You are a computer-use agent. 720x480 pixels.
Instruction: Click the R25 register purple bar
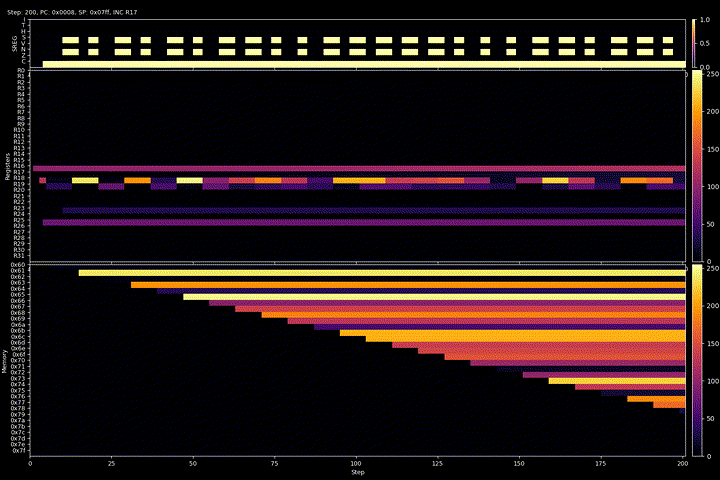(x=364, y=222)
